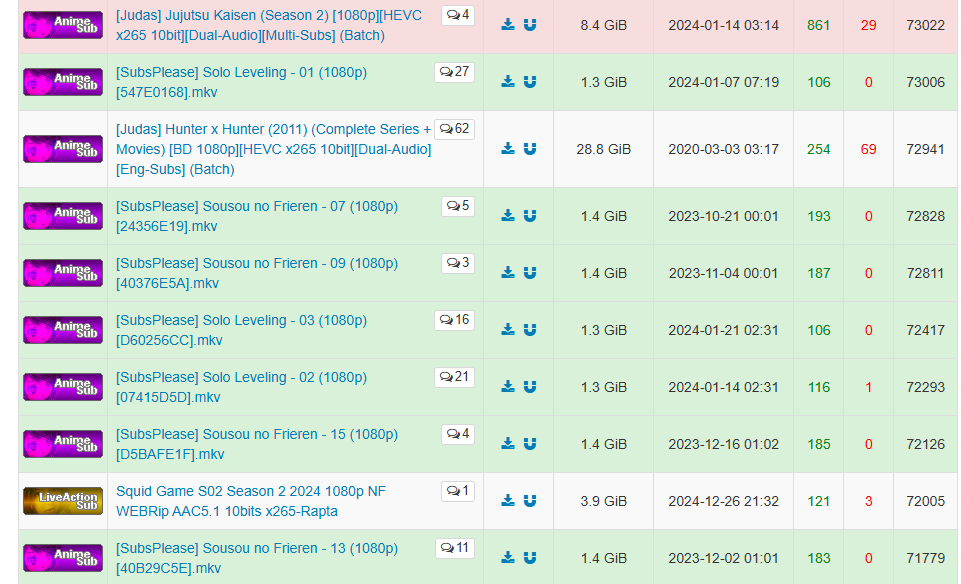Screen dimensions: 961x584
Task: Open SubsPlease Sousou no Frieren - 15 link
Action: pyautogui.click(x=257, y=444)
